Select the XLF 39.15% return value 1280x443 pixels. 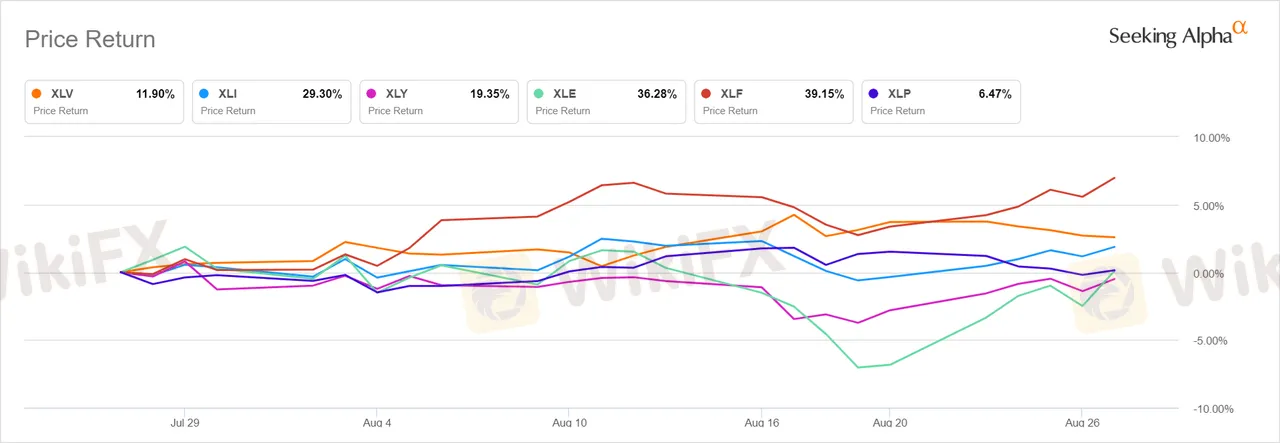pyautogui.click(x=824, y=94)
